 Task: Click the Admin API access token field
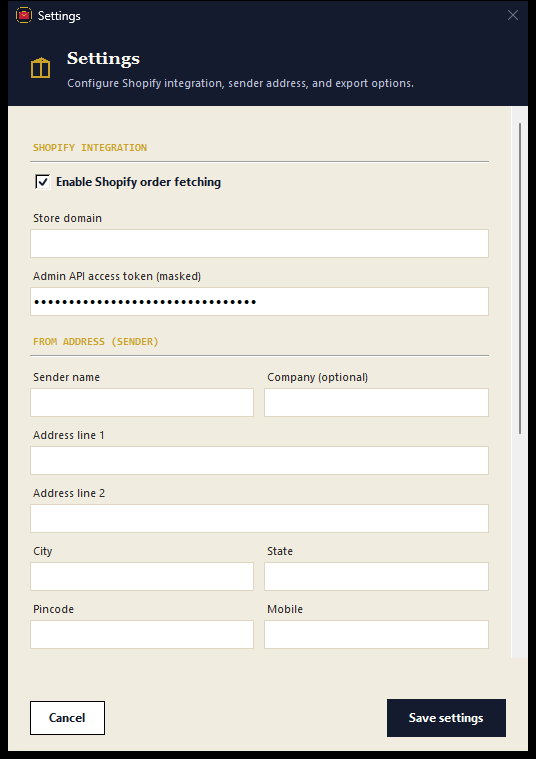[x=260, y=302]
